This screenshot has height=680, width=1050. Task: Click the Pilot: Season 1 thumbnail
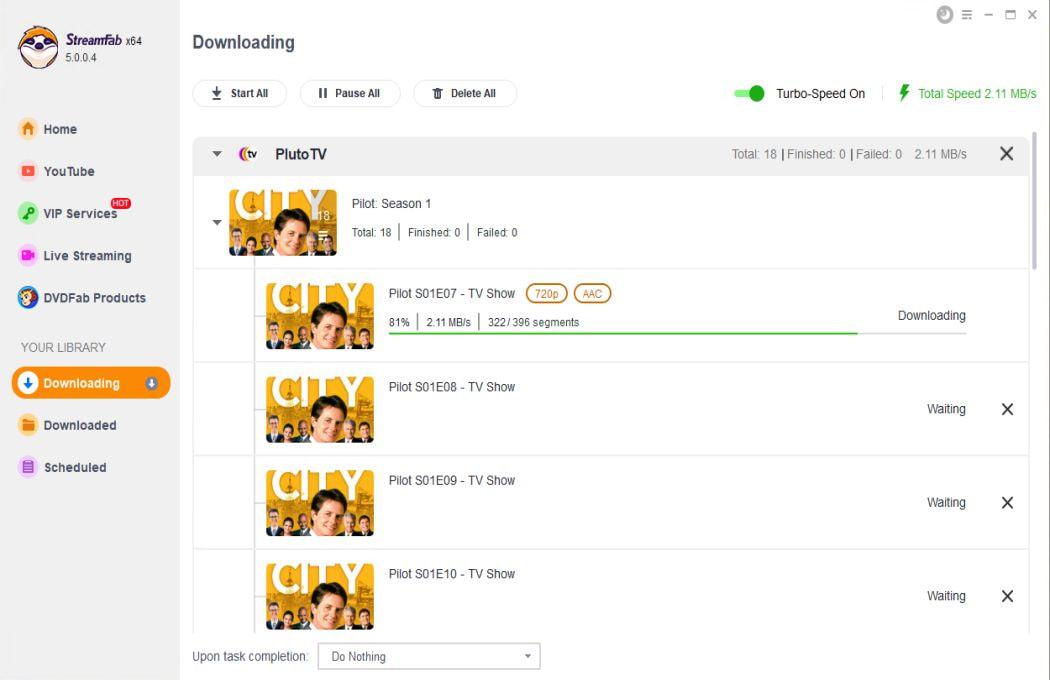pyautogui.click(x=283, y=222)
